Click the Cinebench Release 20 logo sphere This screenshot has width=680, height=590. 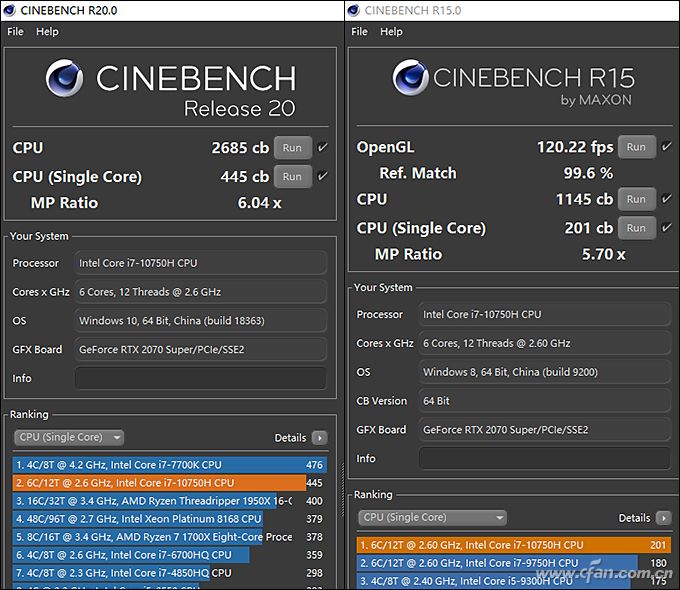point(64,78)
